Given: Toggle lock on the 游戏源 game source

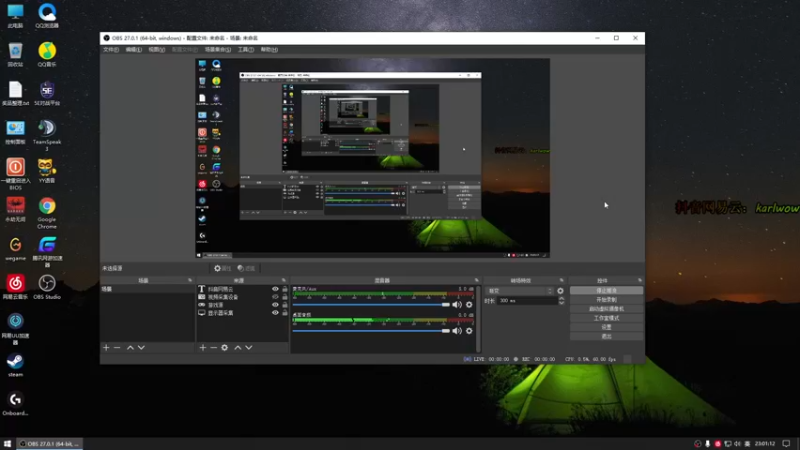Looking at the screenshot, I should coord(285,305).
